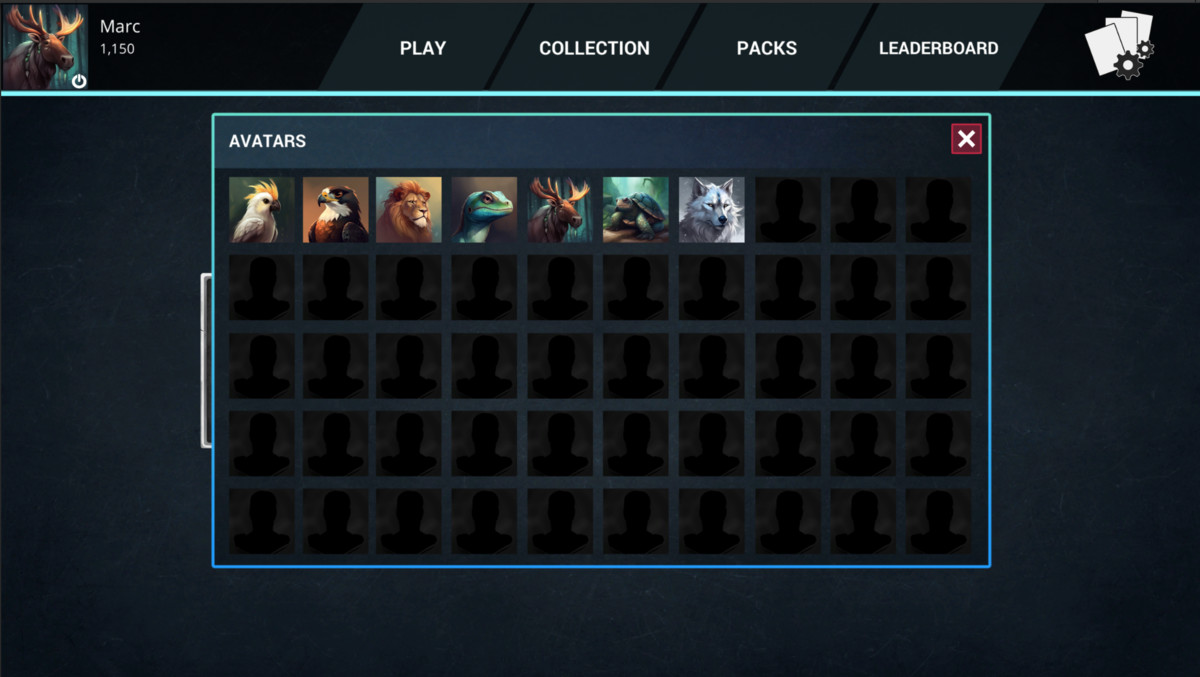Click the Marc player name

click(120, 27)
